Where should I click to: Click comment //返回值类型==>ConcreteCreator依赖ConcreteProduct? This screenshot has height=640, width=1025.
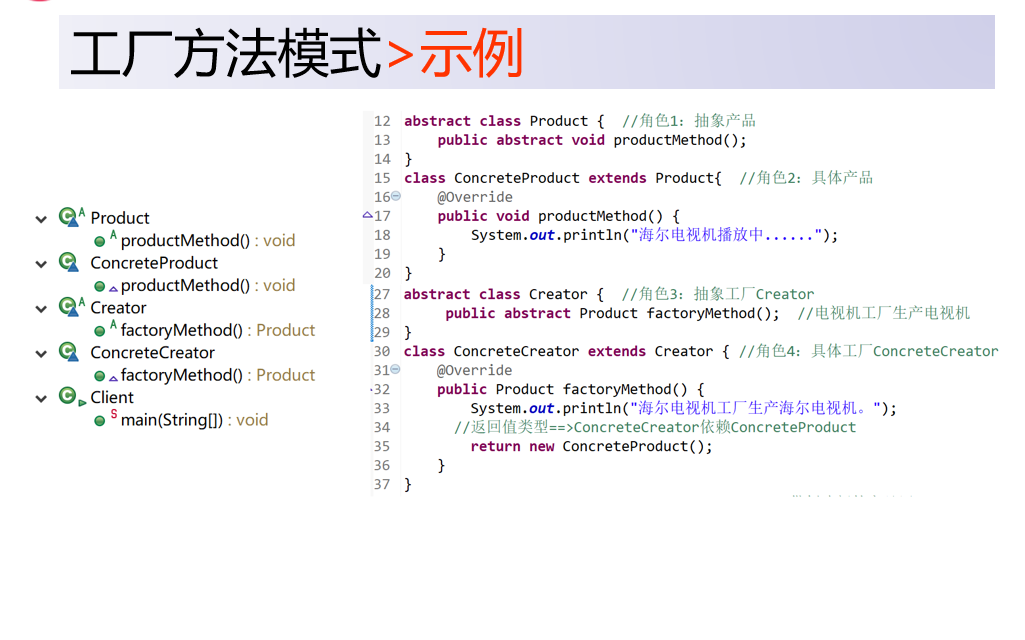tap(655, 428)
